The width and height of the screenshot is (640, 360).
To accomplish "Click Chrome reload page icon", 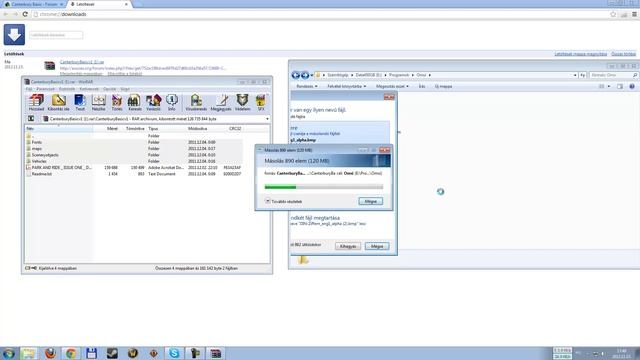I will click(25, 14).
